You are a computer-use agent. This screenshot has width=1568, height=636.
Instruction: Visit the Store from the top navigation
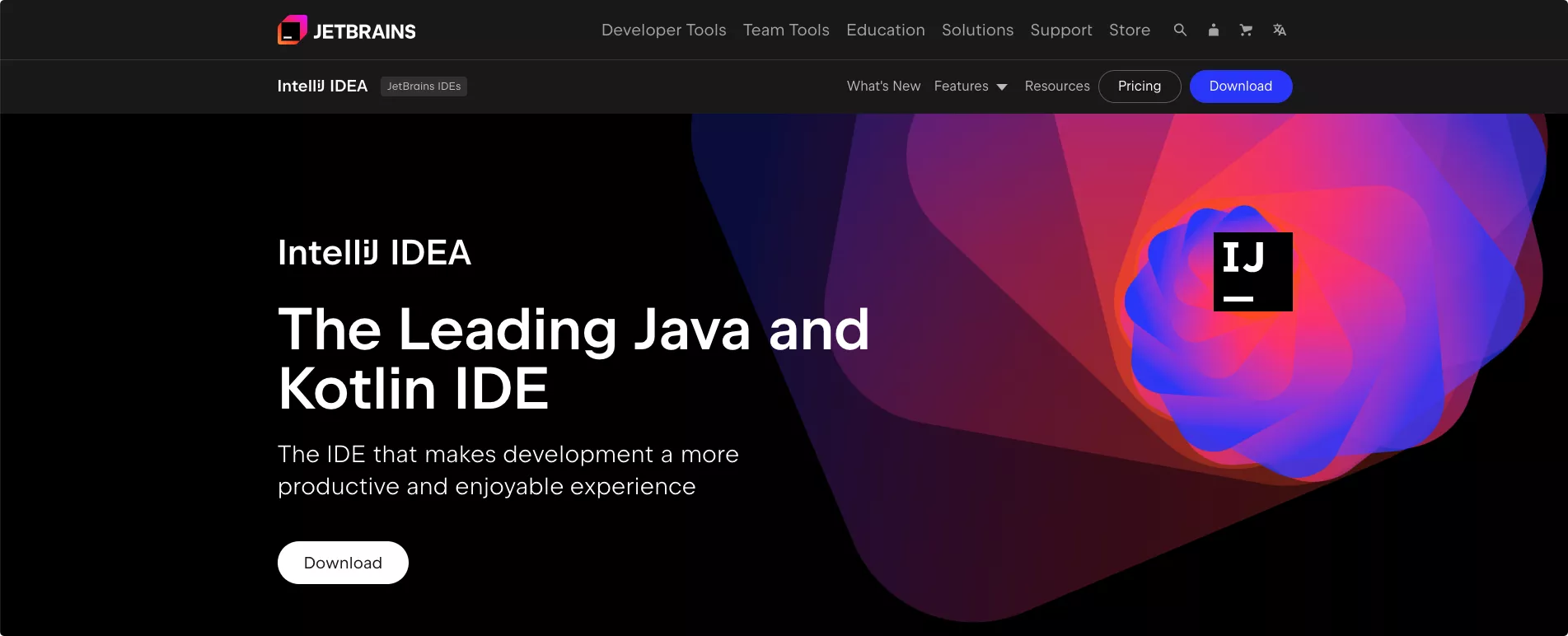pos(1129,30)
